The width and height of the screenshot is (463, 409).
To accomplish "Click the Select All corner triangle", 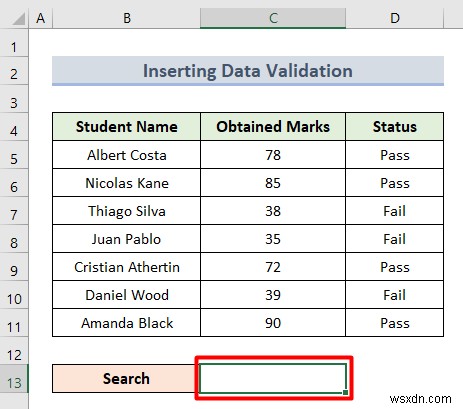I will 19,19.
